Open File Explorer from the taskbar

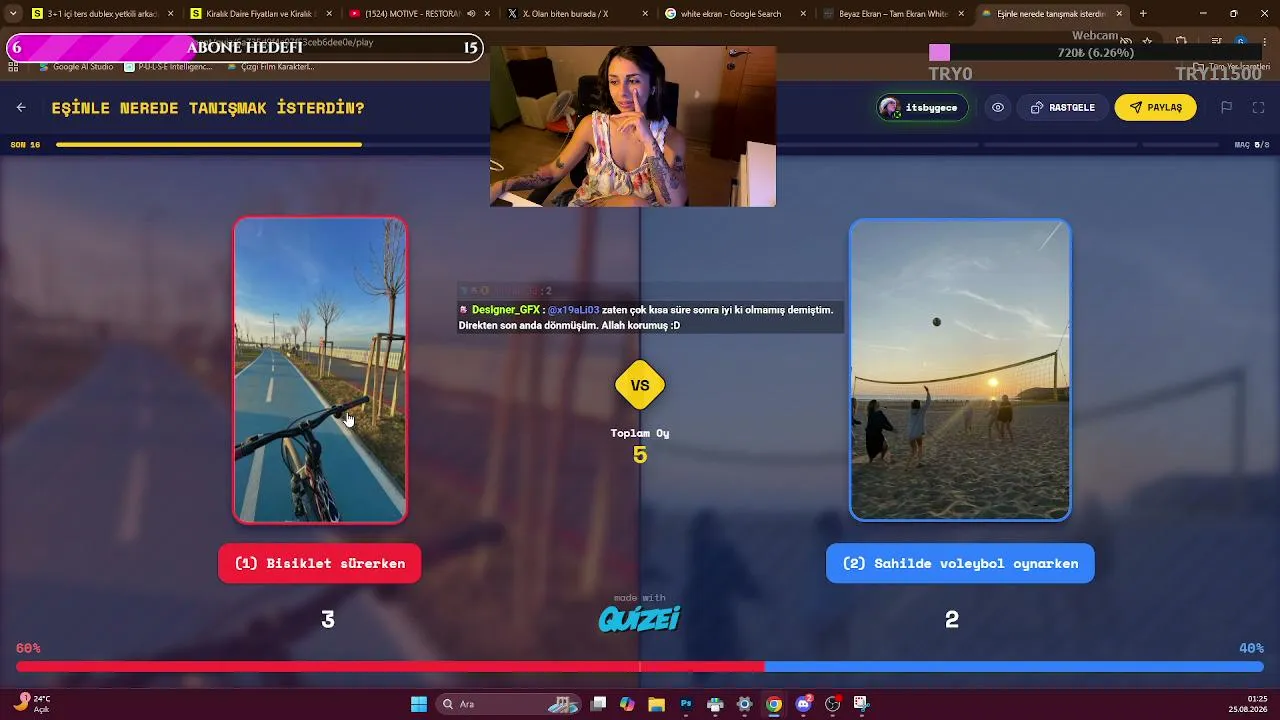click(656, 704)
